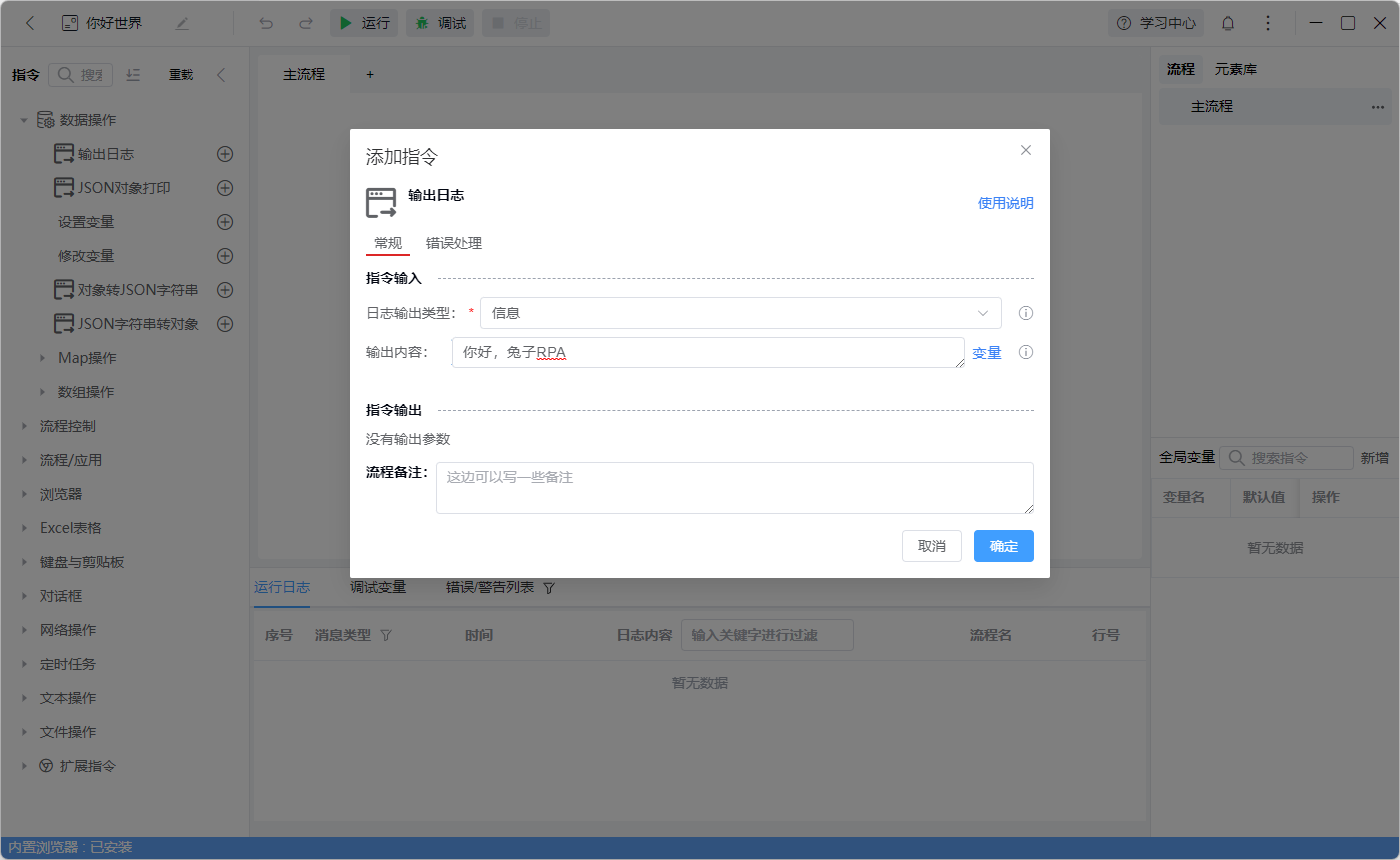This screenshot has height=860, width=1400.
Task: Expand the Excel表格 category
Action: click(24, 528)
